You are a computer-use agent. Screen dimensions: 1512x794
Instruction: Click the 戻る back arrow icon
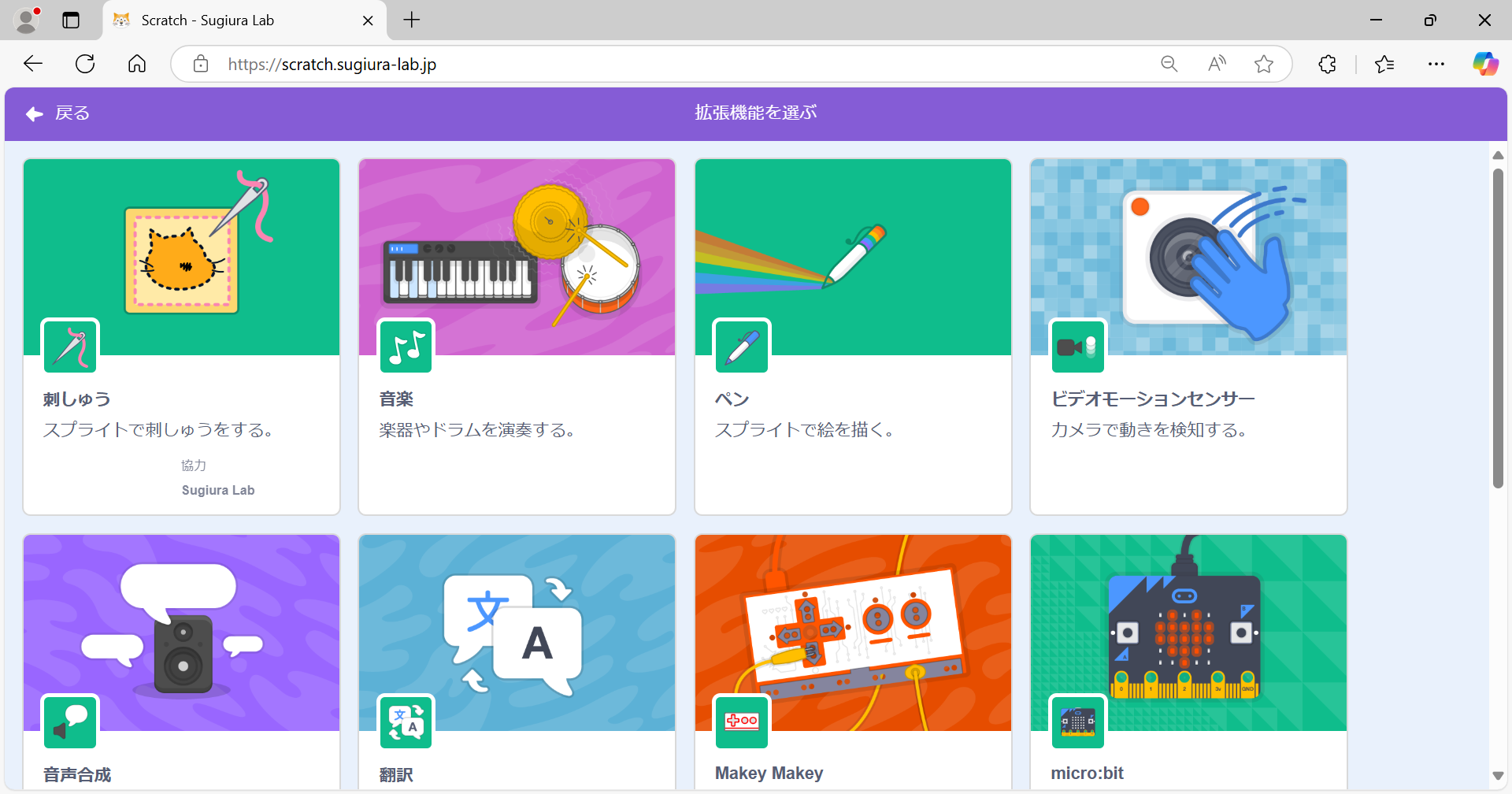[x=35, y=114]
